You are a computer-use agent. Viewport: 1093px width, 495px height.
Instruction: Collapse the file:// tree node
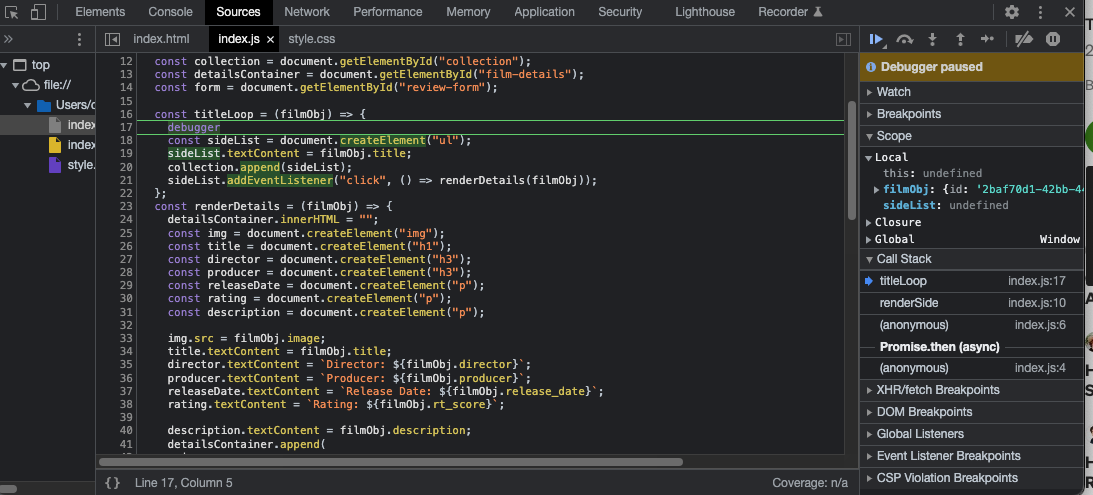tap(17, 85)
